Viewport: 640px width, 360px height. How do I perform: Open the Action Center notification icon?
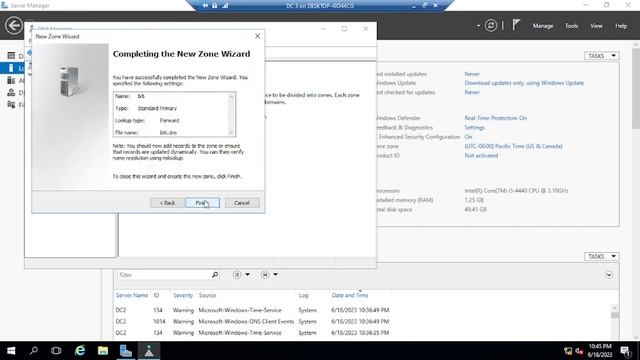point(625,351)
